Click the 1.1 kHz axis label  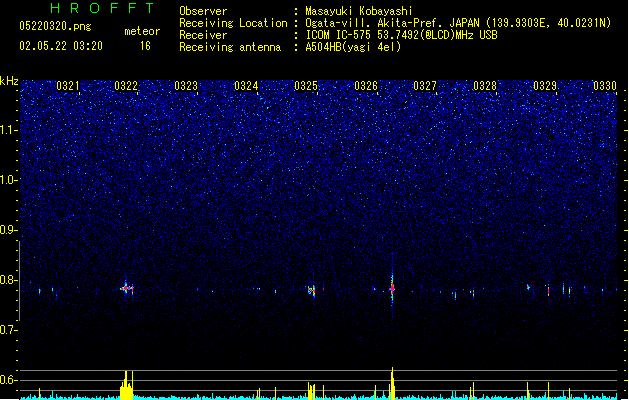(x=8, y=130)
